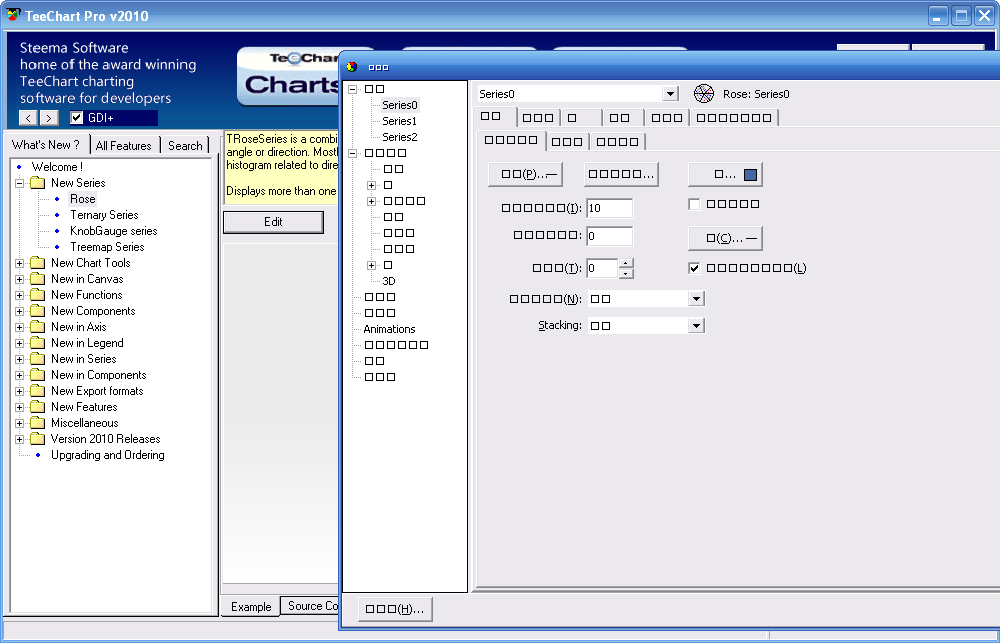Switch to the What's New ? tab
This screenshot has width=1000, height=643.
(x=47, y=145)
